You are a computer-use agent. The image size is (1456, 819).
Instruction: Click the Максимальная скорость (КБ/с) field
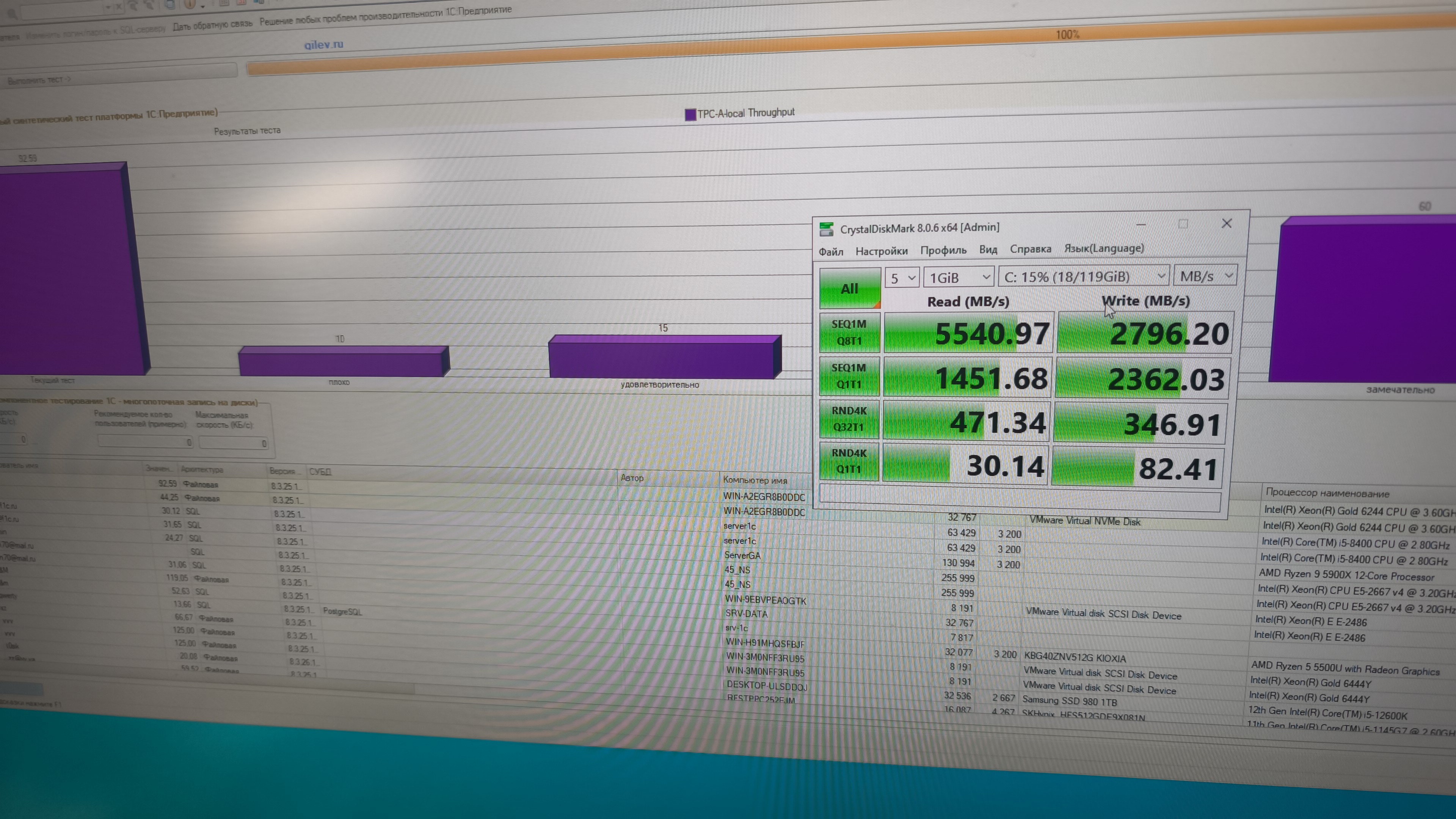coord(233,443)
